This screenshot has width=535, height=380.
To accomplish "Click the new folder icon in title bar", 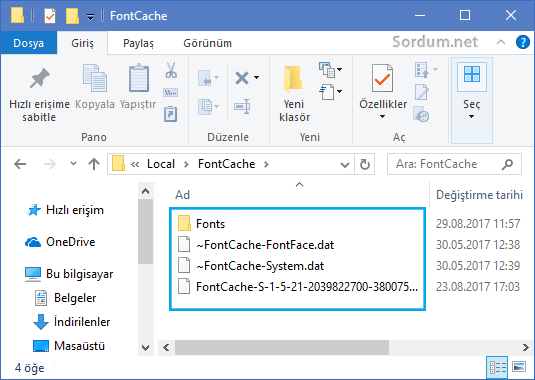I will [x=72, y=16].
